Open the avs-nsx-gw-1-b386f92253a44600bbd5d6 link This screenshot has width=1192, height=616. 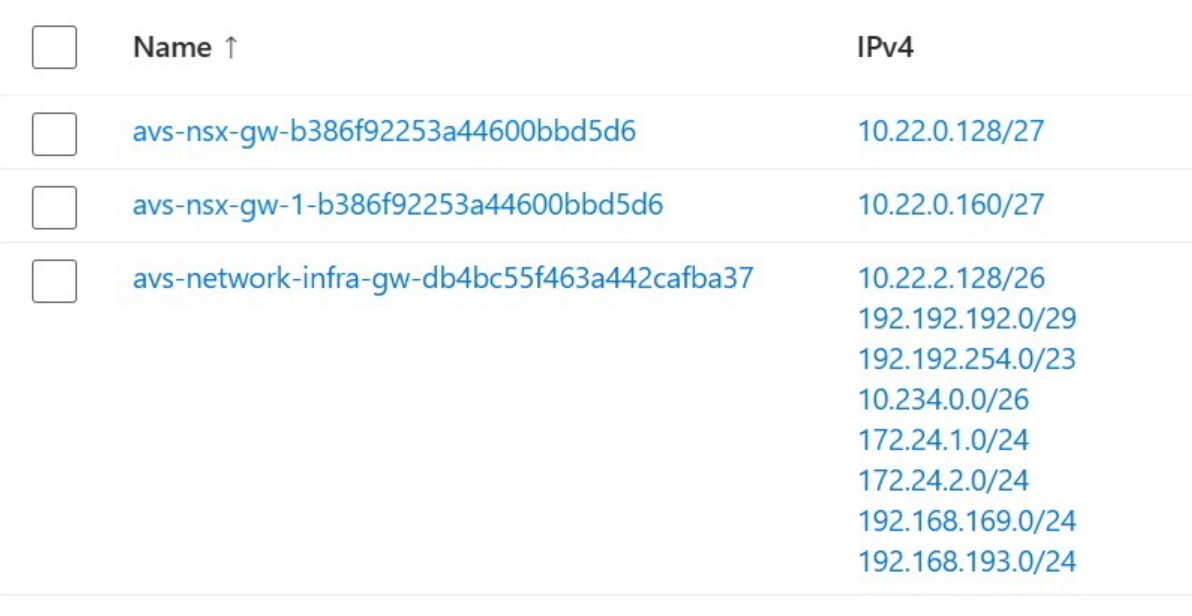click(398, 205)
